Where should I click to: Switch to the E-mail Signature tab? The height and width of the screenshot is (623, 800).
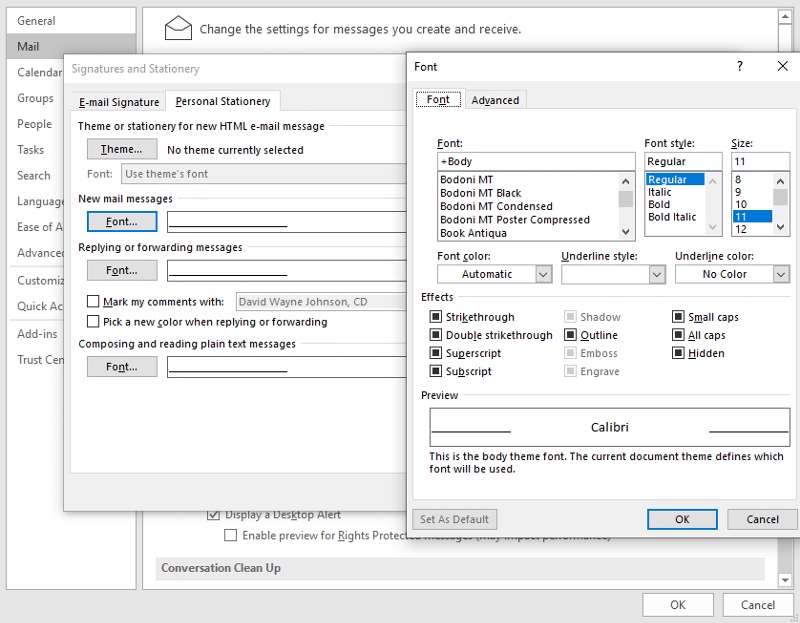119,102
